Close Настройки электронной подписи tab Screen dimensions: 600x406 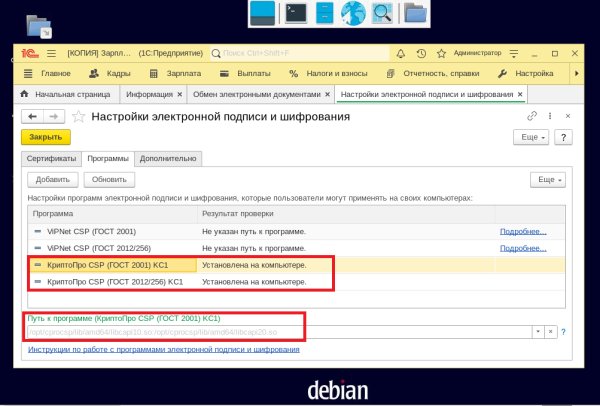point(520,94)
